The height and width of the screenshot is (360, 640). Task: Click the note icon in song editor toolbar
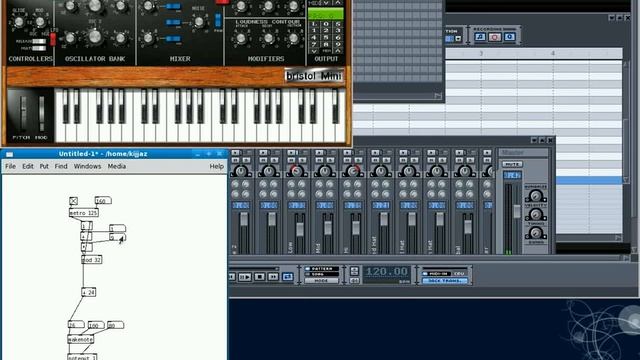(480, 37)
